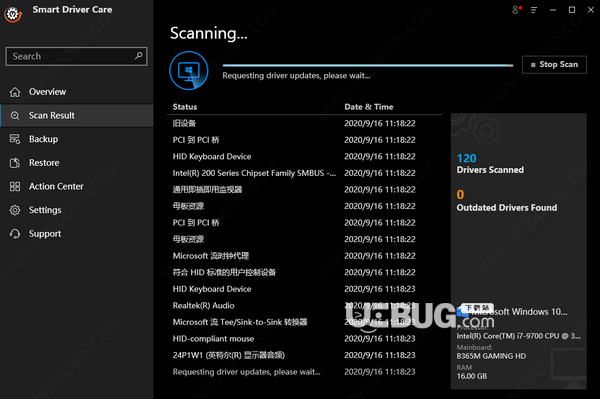
Task: Select the first HID Keyboard Device row
Action: point(304,156)
